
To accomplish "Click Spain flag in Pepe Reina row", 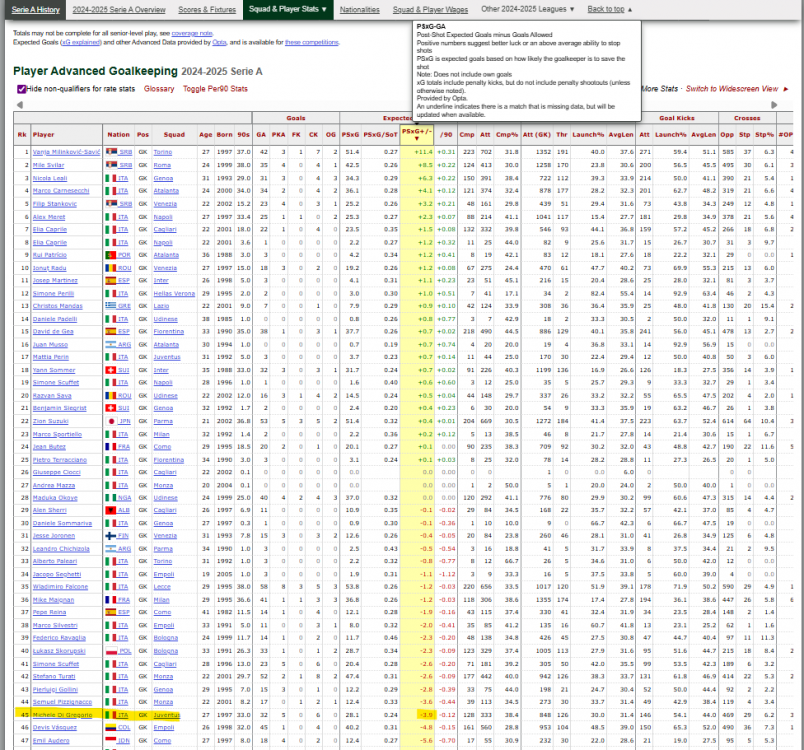I will tap(111, 612).
